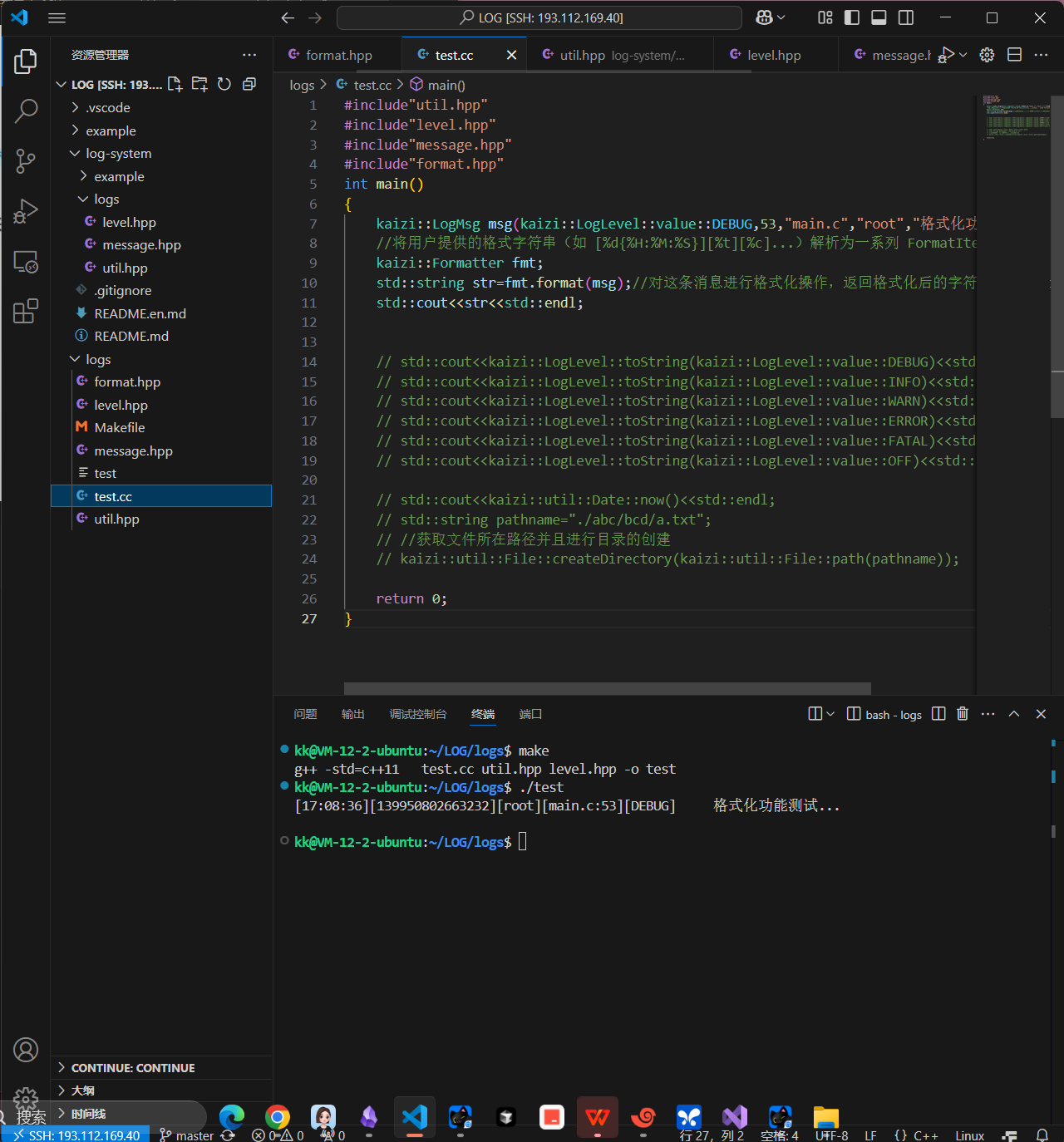The width and height of the screenshot is (1064, 1142).
Task: Expand the CONTINUE: CONTINUE section
Action: [161, 1068]
